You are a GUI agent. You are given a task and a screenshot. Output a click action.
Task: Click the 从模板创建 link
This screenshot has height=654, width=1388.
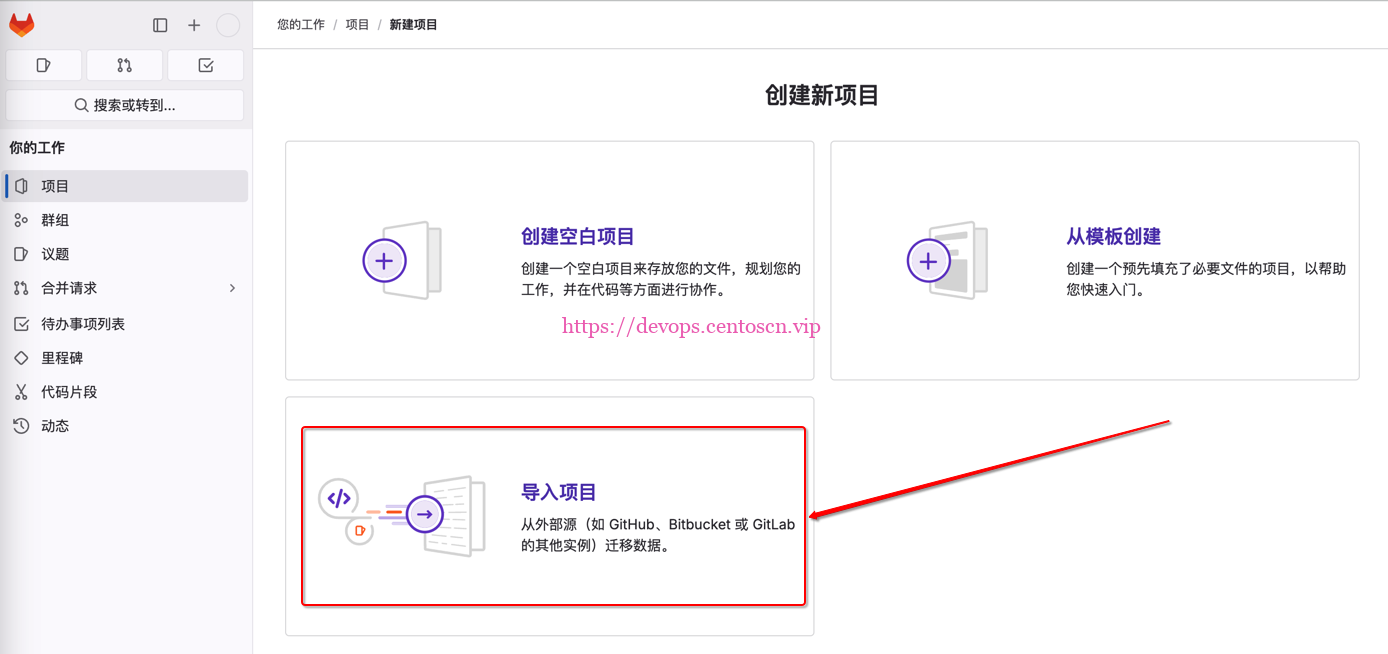click(1113, 237)
